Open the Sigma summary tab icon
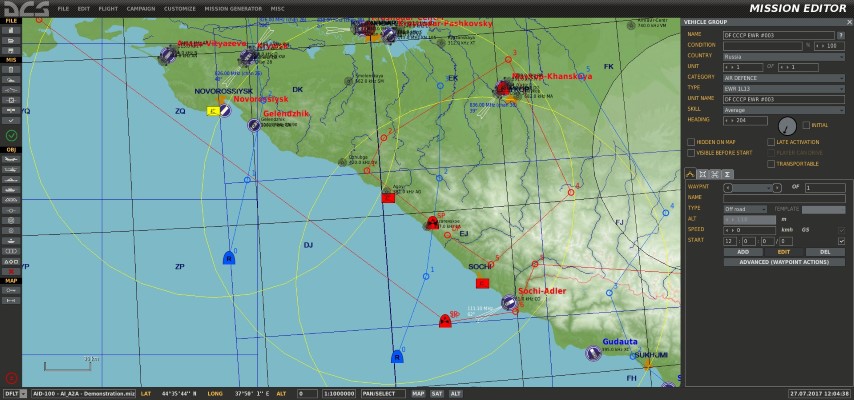This screenshot has width=854, height=400. coord(728,174)
